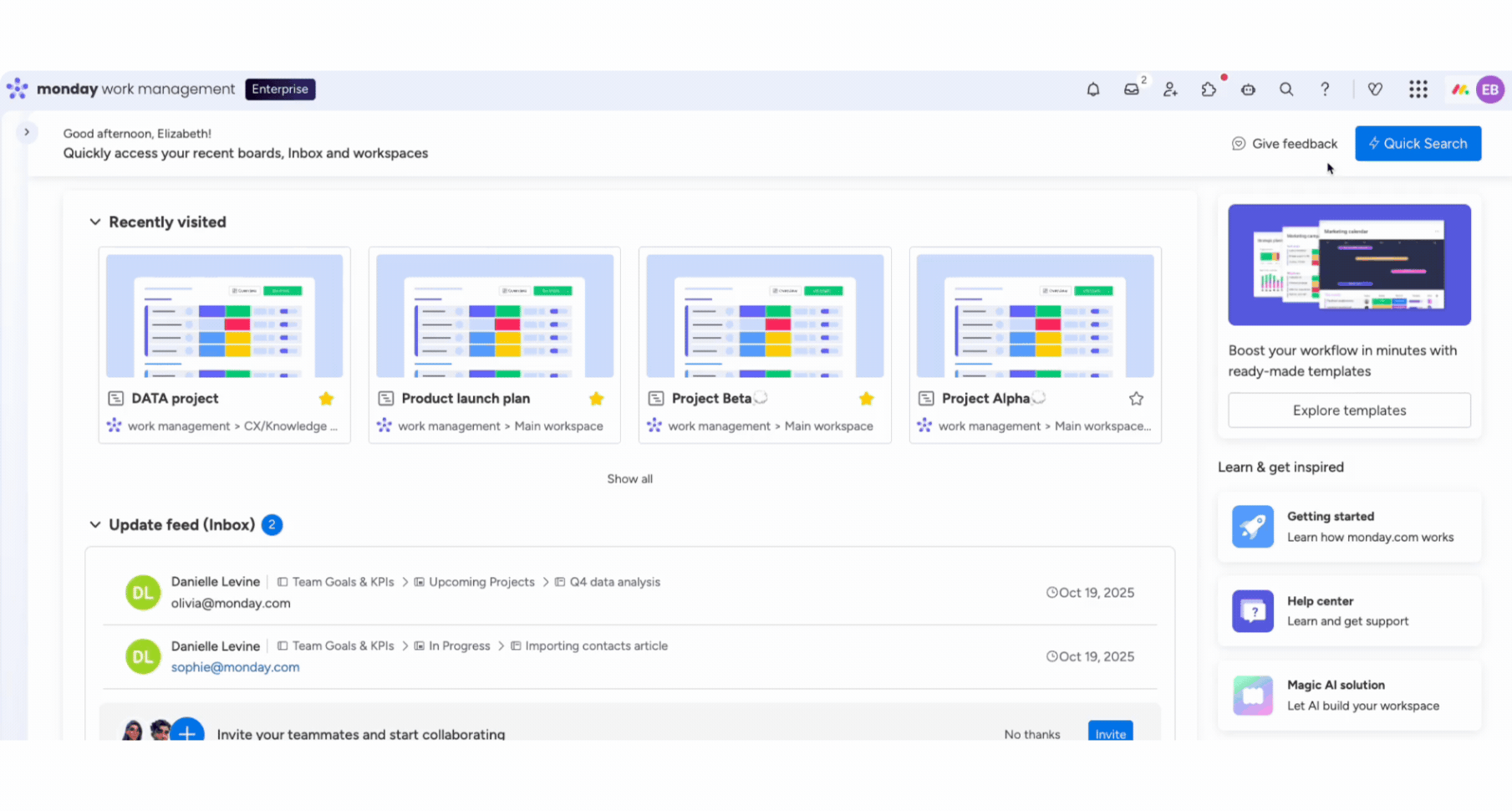This screenshot has height=811, width=1512.
Task: Expand the left sidebar arrow
Action: click(x=27, y=132)
